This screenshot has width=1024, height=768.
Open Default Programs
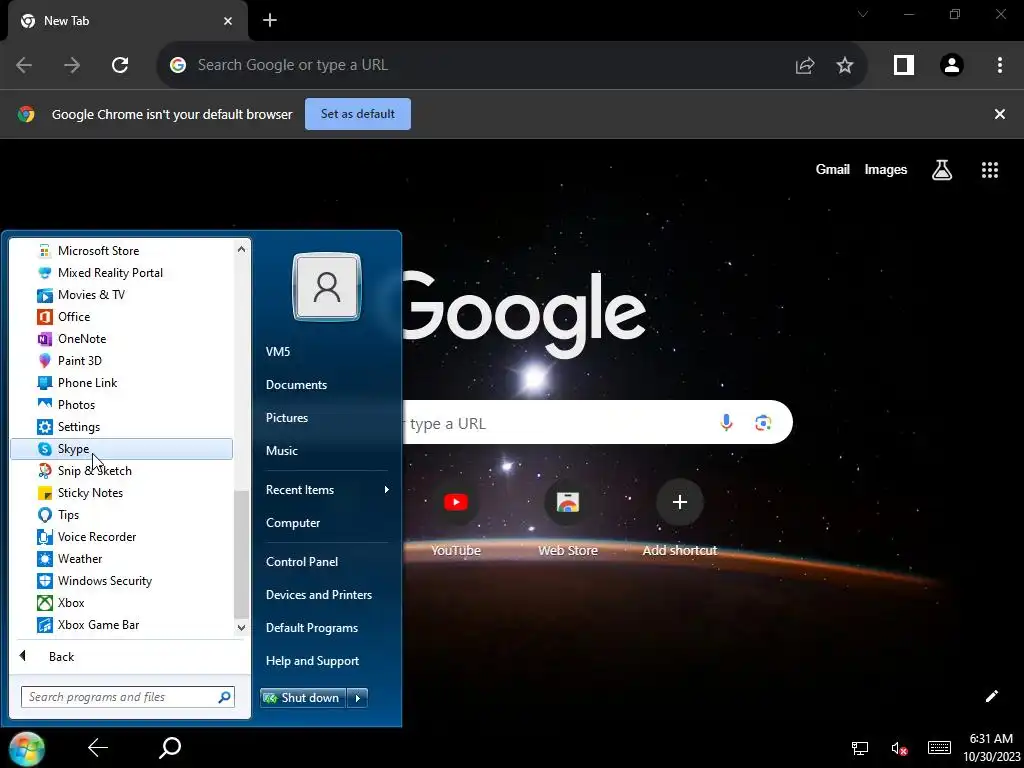(x=312, y=628)
